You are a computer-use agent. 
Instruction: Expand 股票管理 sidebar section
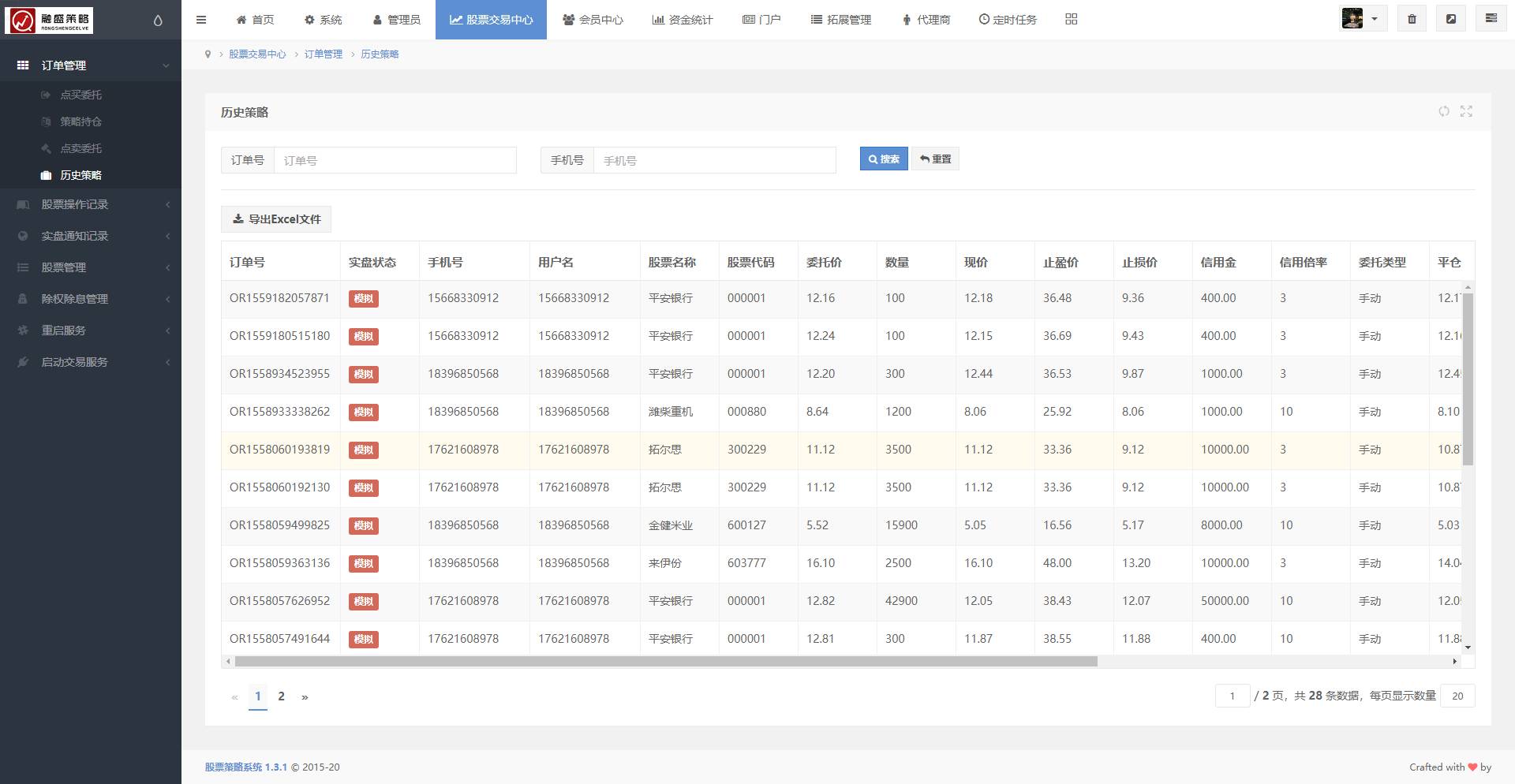pos(91,267)
